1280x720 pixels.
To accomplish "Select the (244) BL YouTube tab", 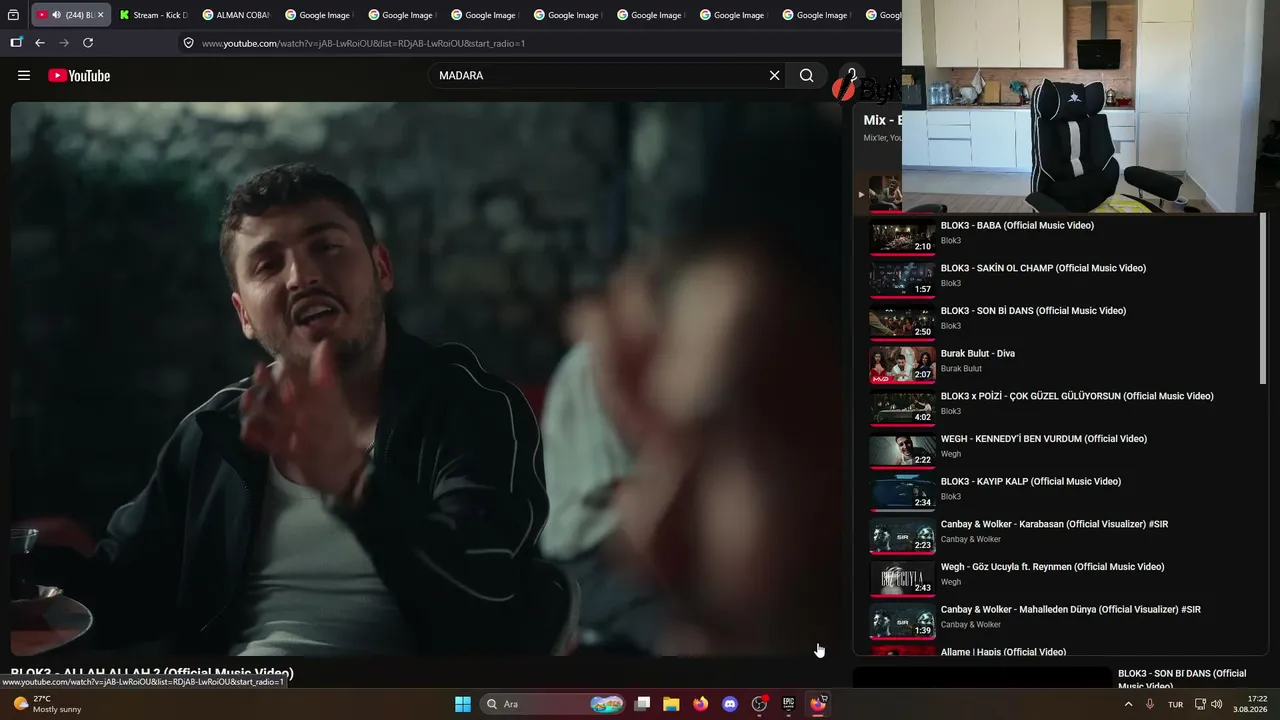I will pos(70,15).
